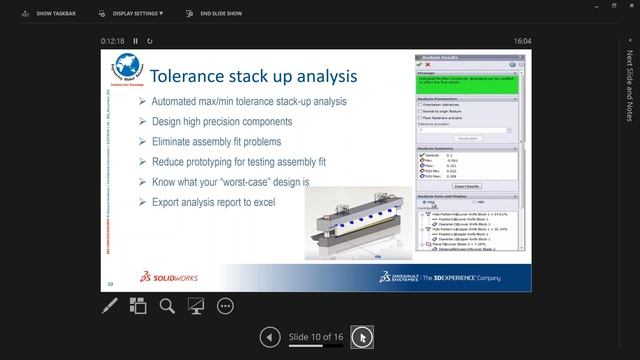Click the "Slide 10 of 16" indicator
Image resolution: width=640 pixels, height=360 pixels.
pos(316,337)
